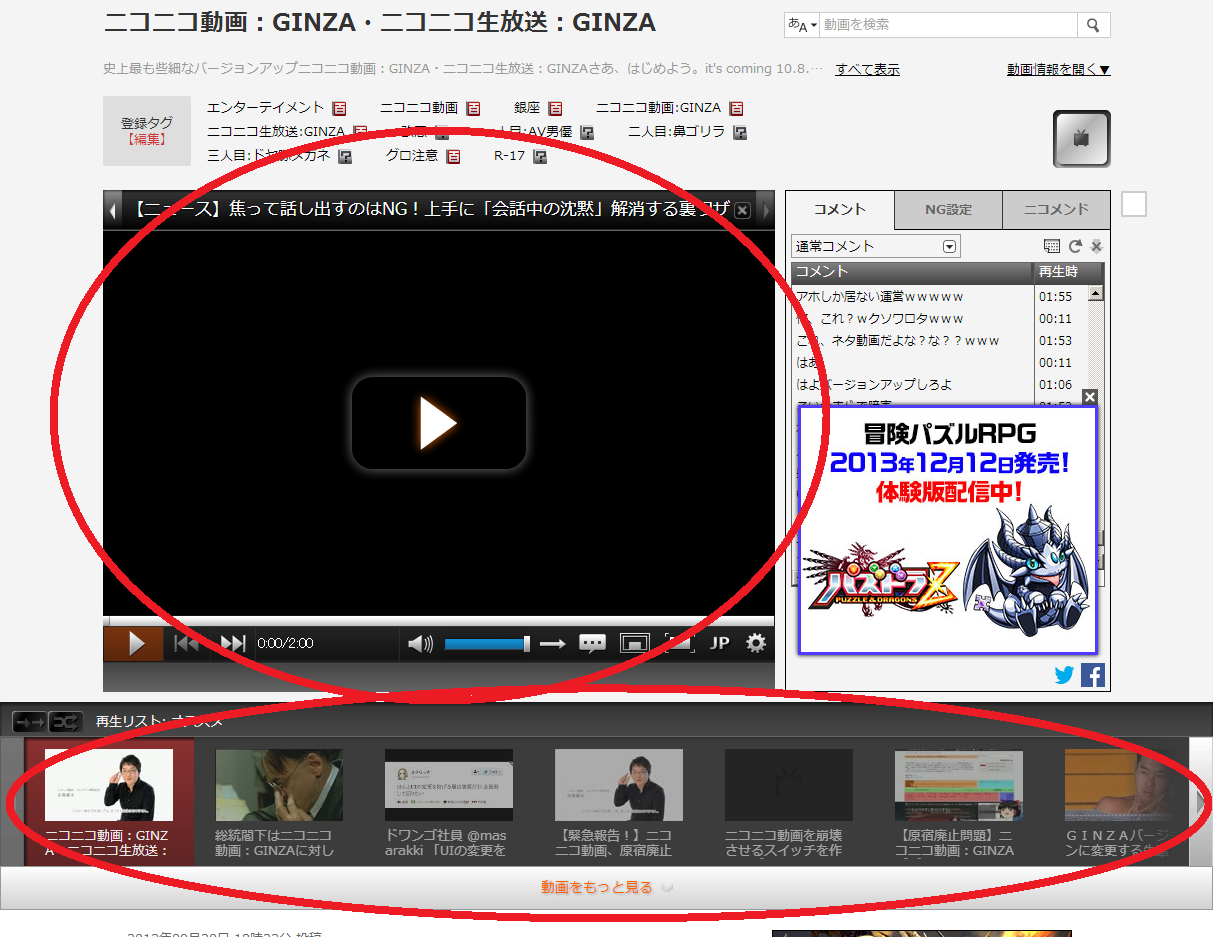Image resolution: width=1213 pixels, height=937 pixels.
Task: Close the news ticker with its X button
Action: point(742,210)
